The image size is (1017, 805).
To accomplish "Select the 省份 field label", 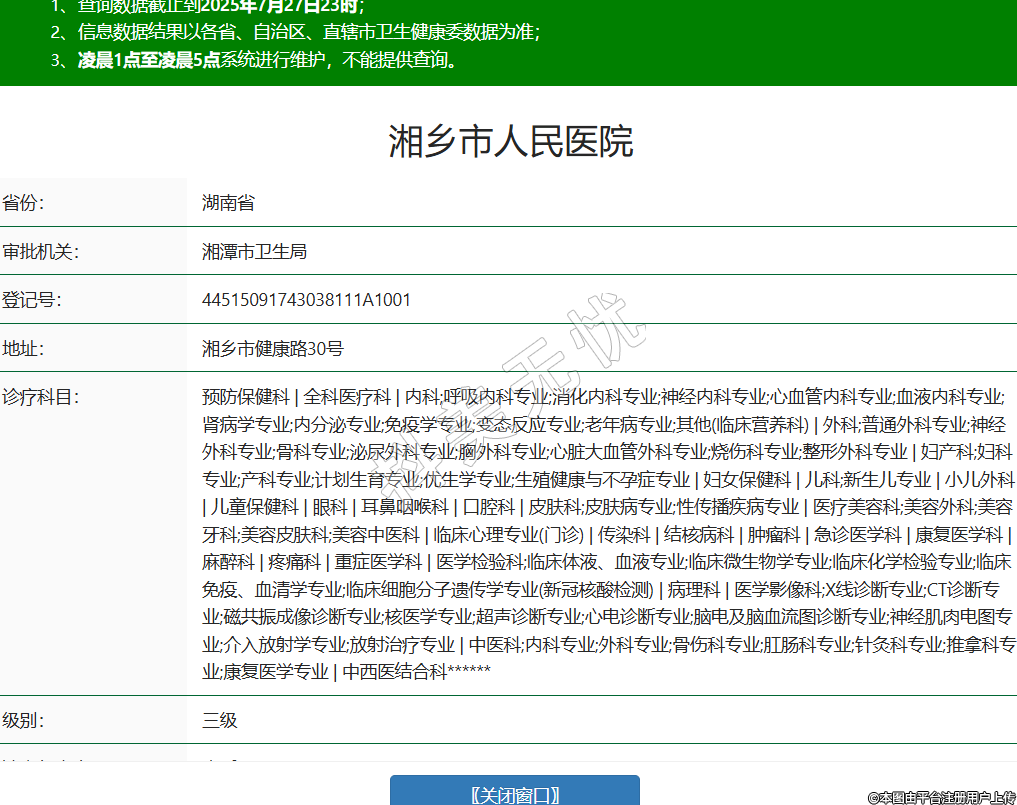I will [x=24, y=203].
